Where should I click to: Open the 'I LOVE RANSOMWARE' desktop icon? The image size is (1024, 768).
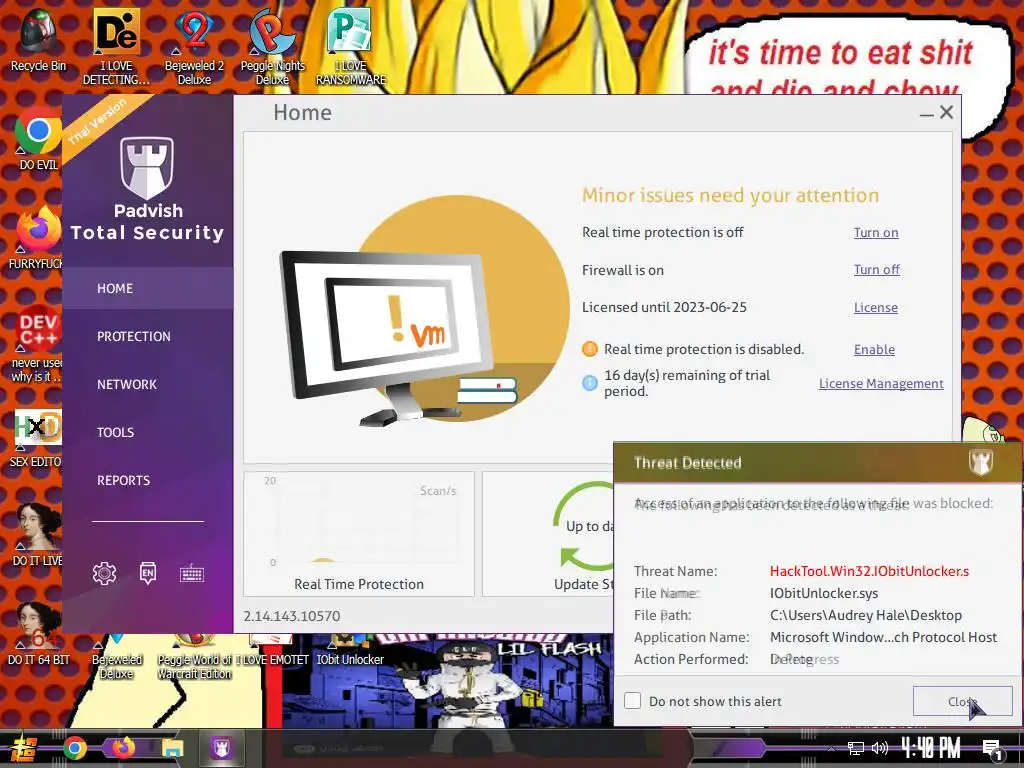pyautogui.click(x=351, y=46)
